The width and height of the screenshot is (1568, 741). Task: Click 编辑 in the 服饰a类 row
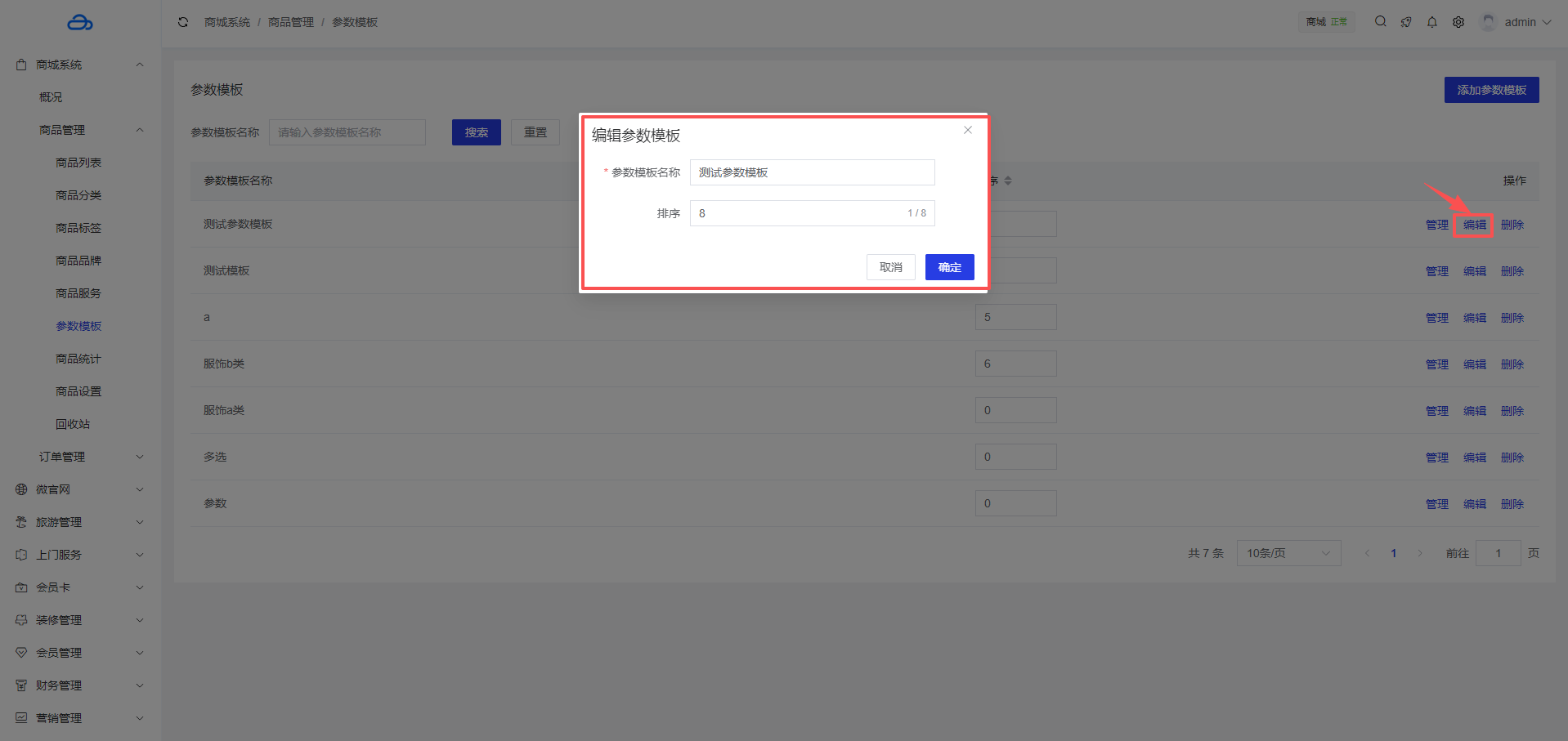pos(1475,411)
